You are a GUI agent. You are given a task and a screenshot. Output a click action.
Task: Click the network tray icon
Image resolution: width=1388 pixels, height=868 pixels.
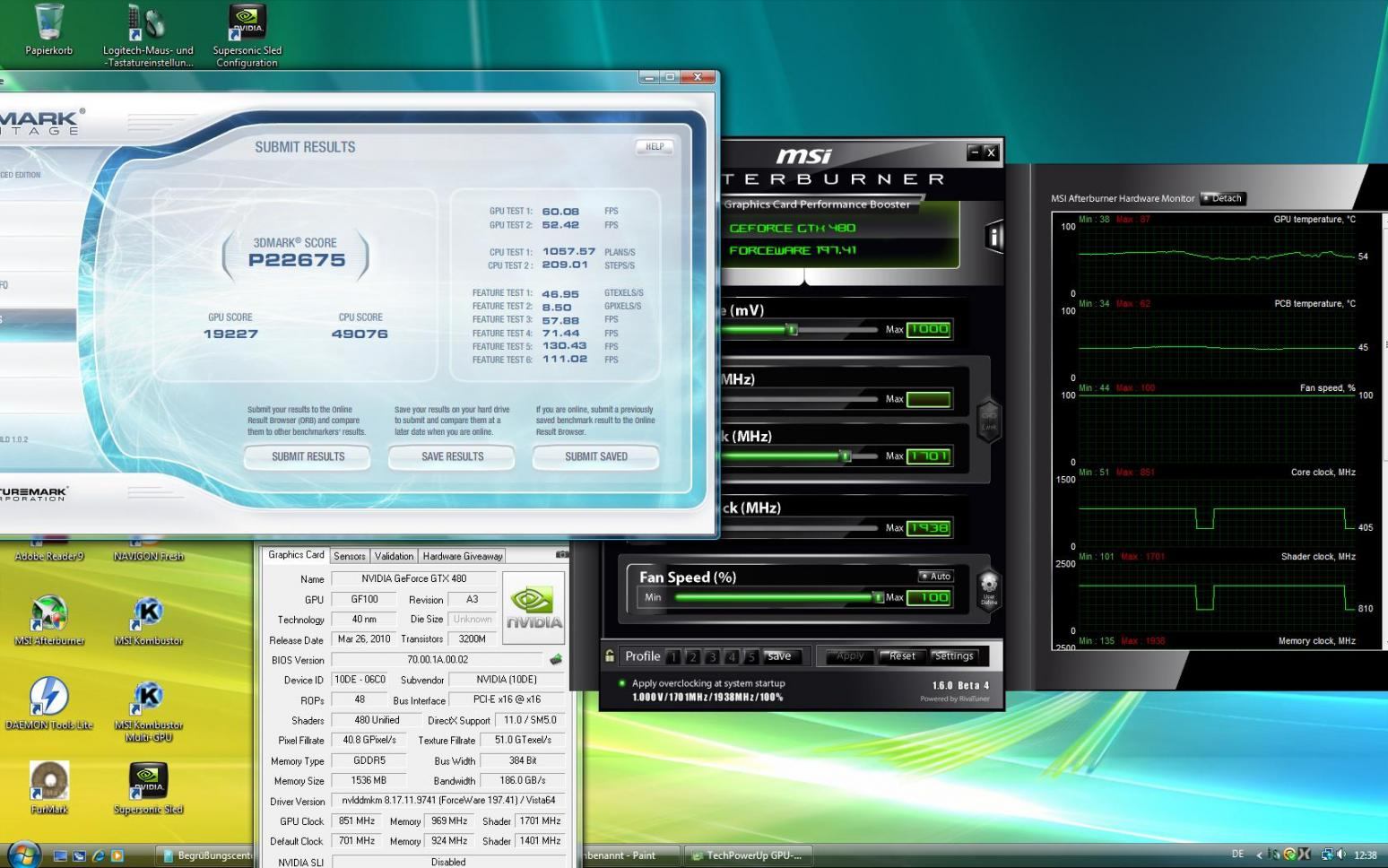click(1327, 855)
